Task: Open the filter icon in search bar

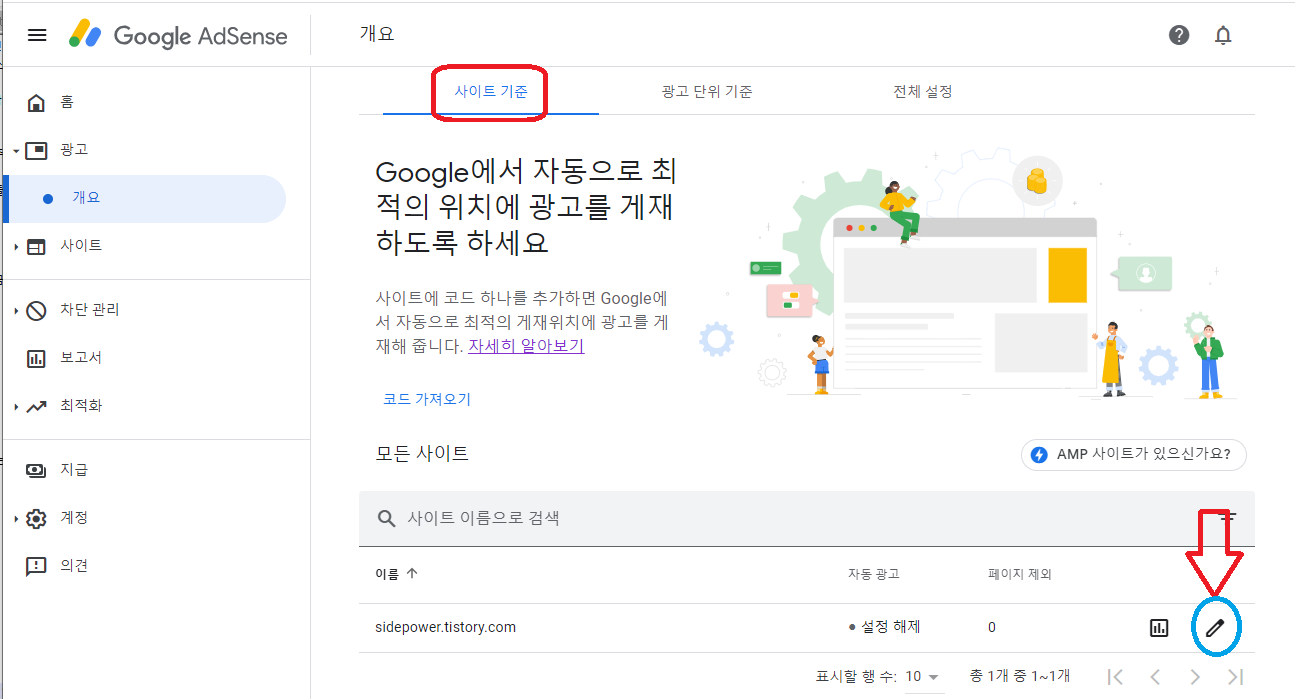Action: click(x=1229, y=518)
